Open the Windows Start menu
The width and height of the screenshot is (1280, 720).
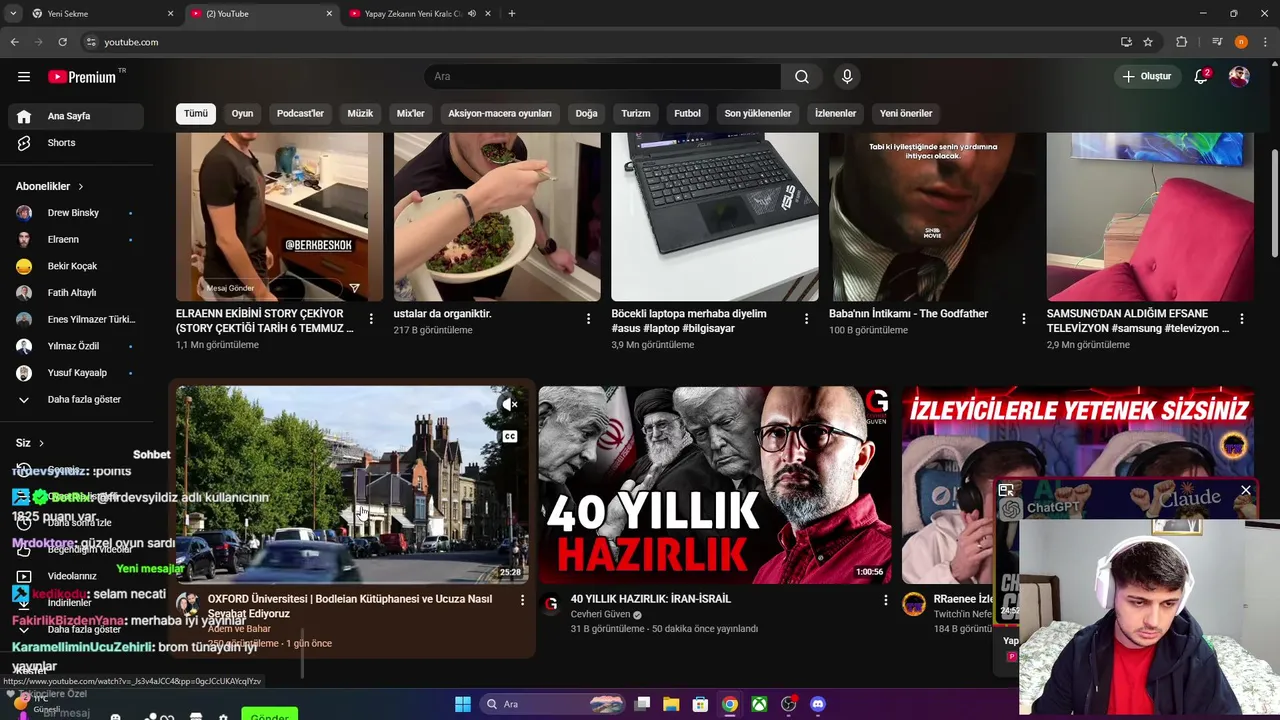[463, 704]
